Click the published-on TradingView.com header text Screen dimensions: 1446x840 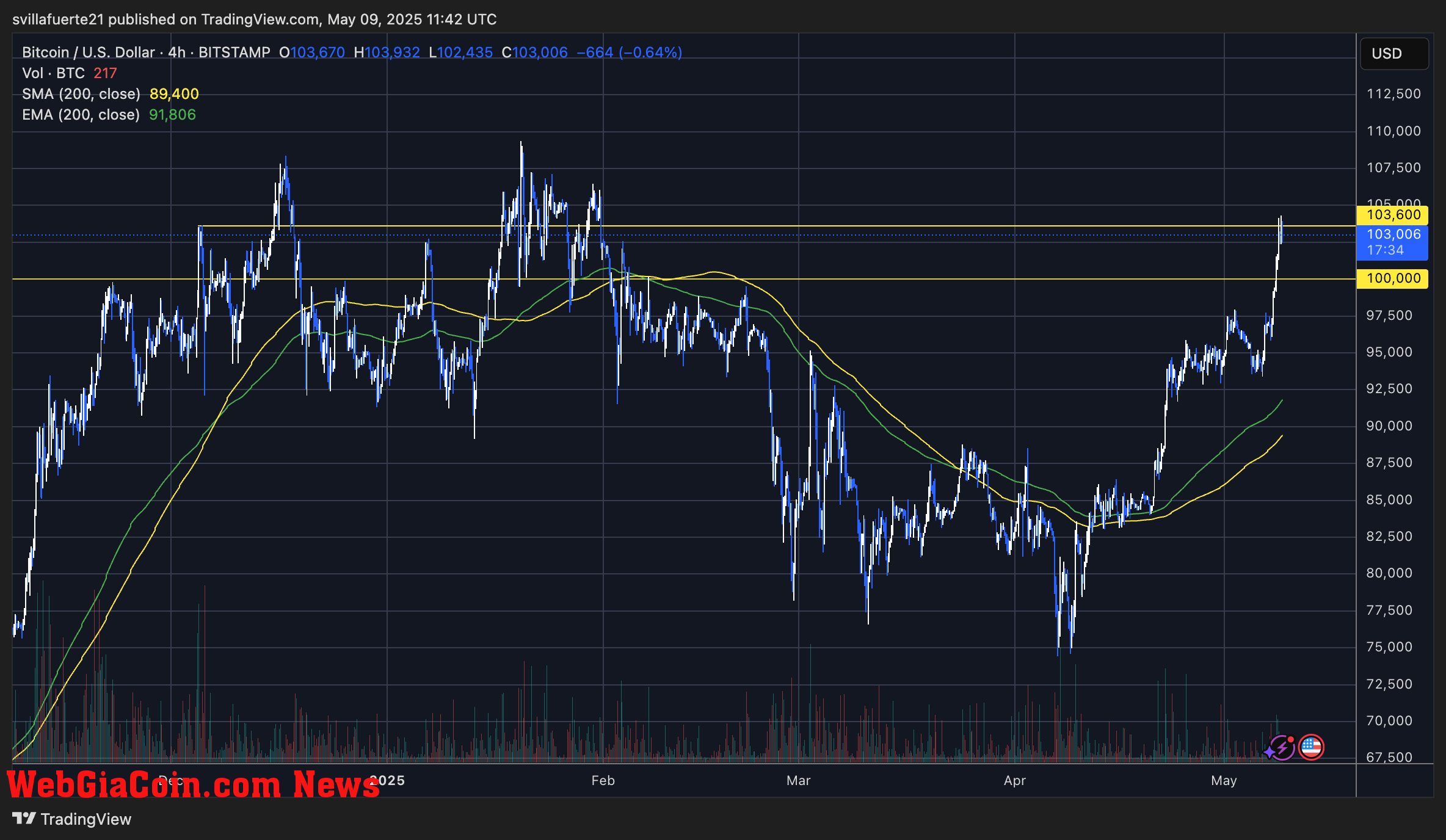point(254,20)
